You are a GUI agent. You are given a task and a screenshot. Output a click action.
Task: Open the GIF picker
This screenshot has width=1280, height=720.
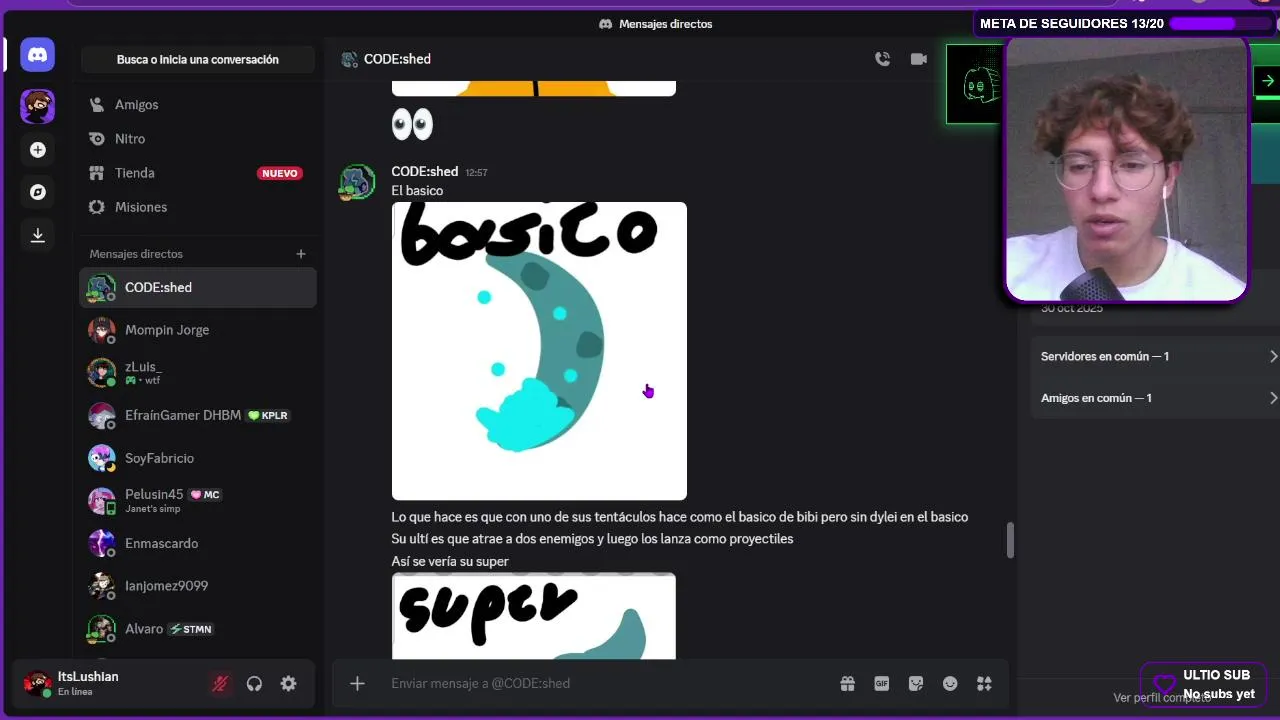(x=881, y=684)
